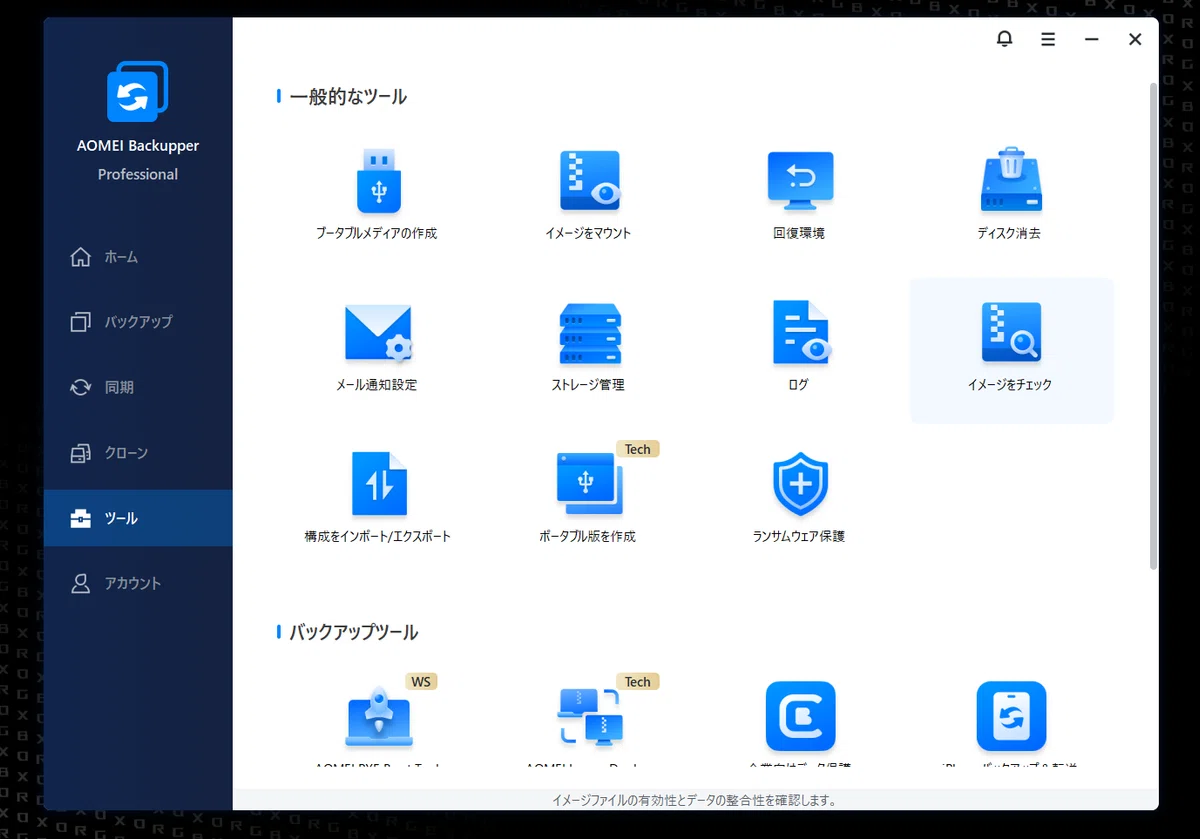
Task: Open the クローン section
Action: coord(138,453)
